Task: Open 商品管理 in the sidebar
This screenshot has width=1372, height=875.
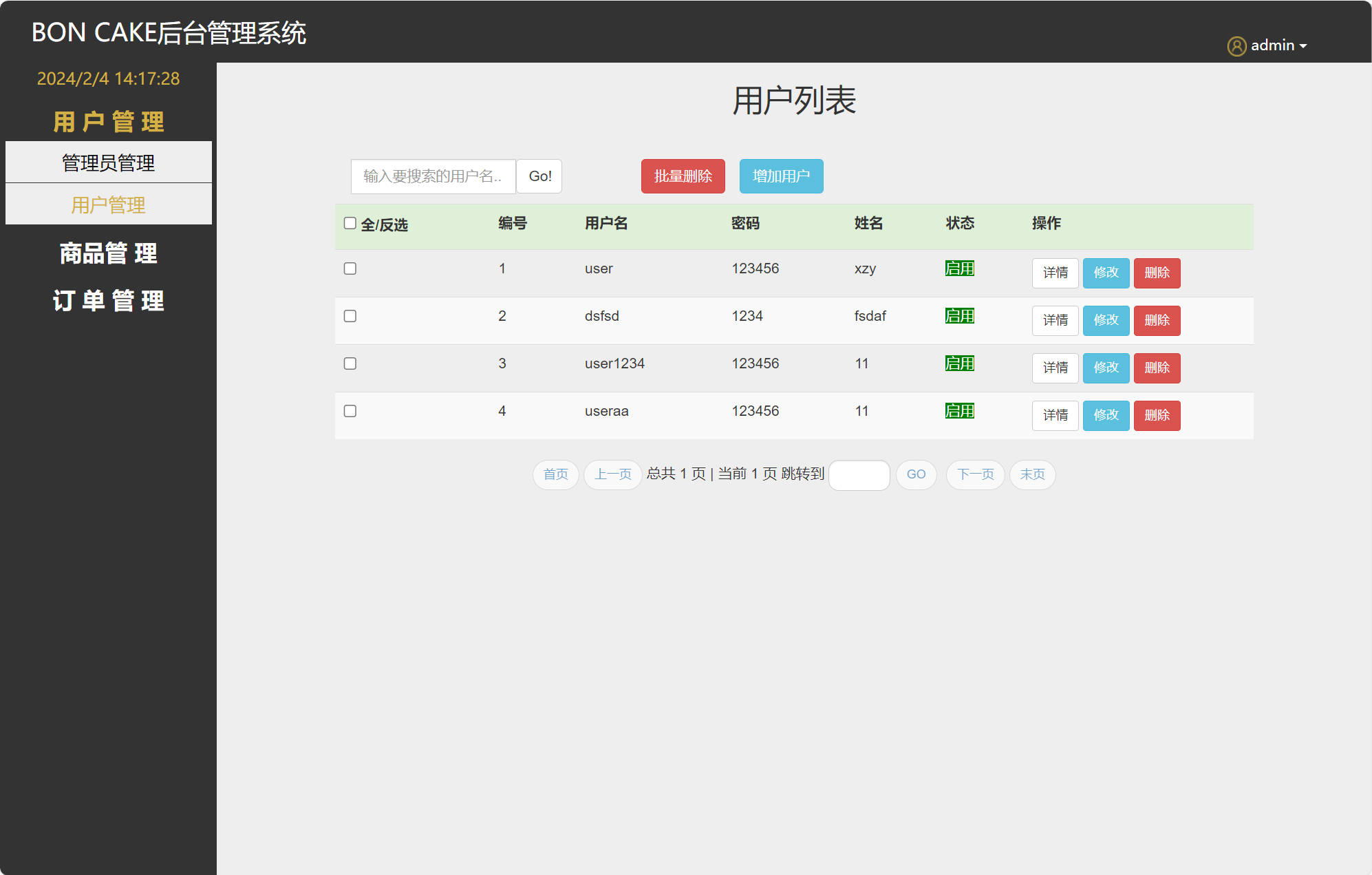Action: point(108,253)
